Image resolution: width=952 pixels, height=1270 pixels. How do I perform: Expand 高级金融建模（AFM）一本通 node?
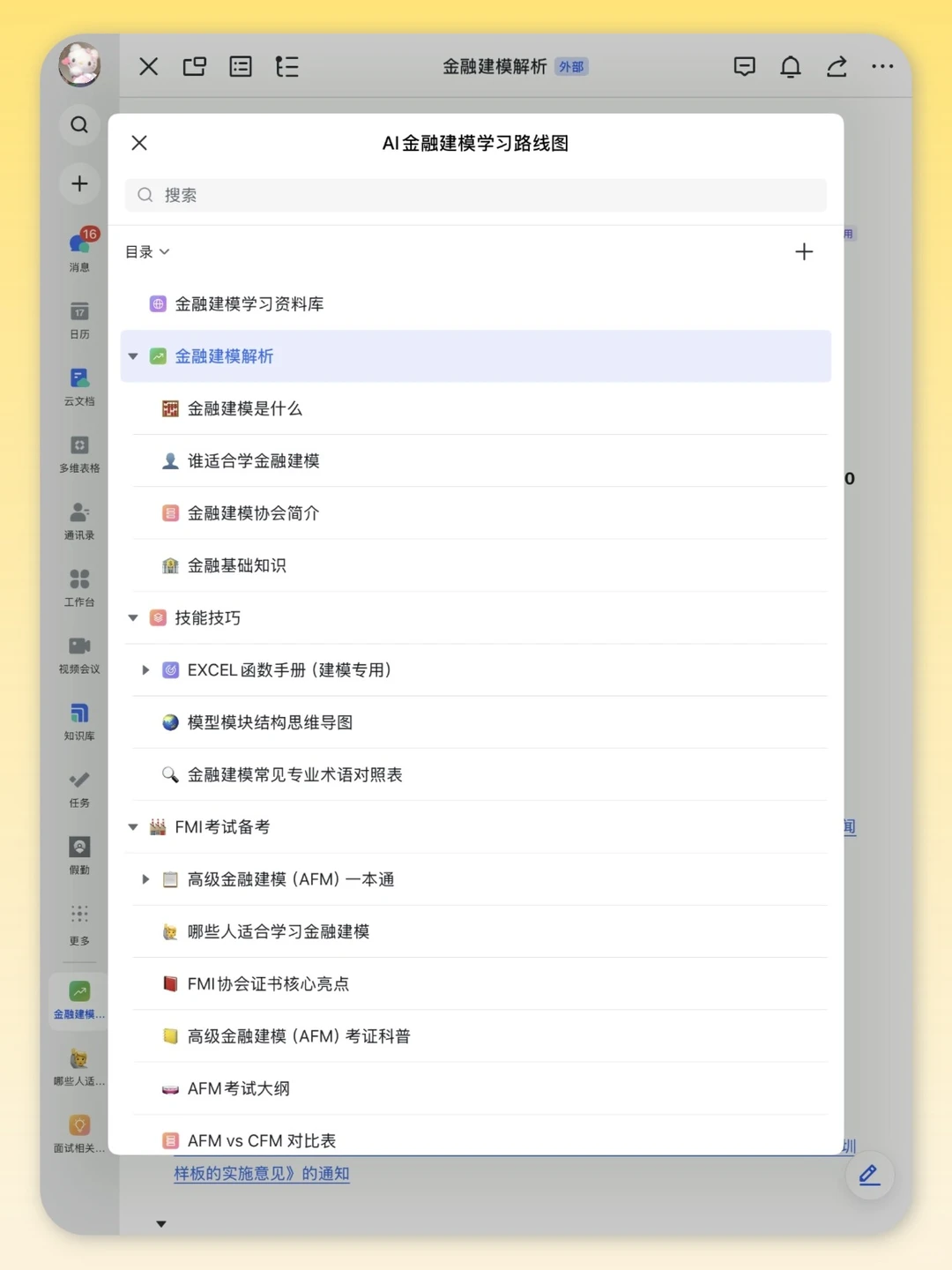pyautogui.click(x=145, y=879)
